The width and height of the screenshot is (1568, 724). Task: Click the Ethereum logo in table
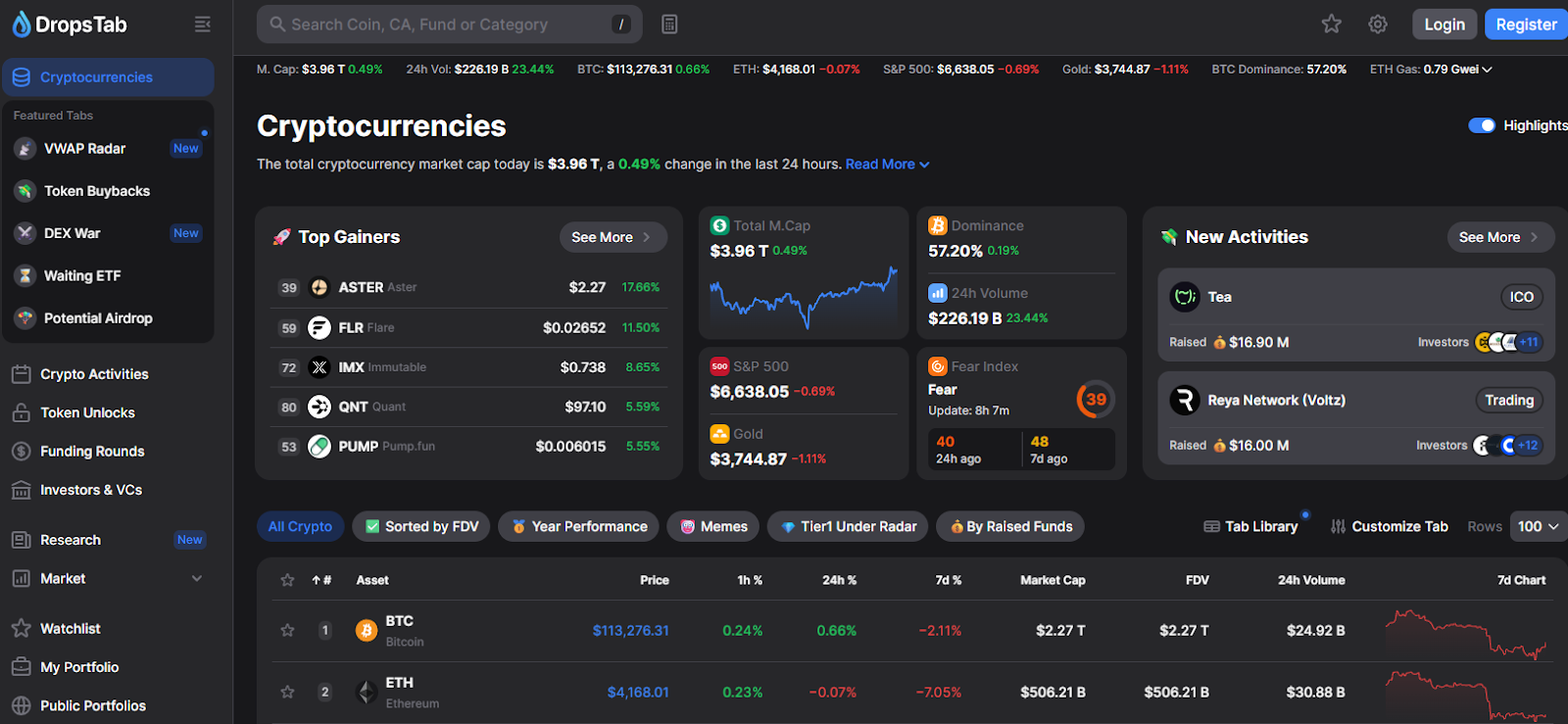pos(367,693)
